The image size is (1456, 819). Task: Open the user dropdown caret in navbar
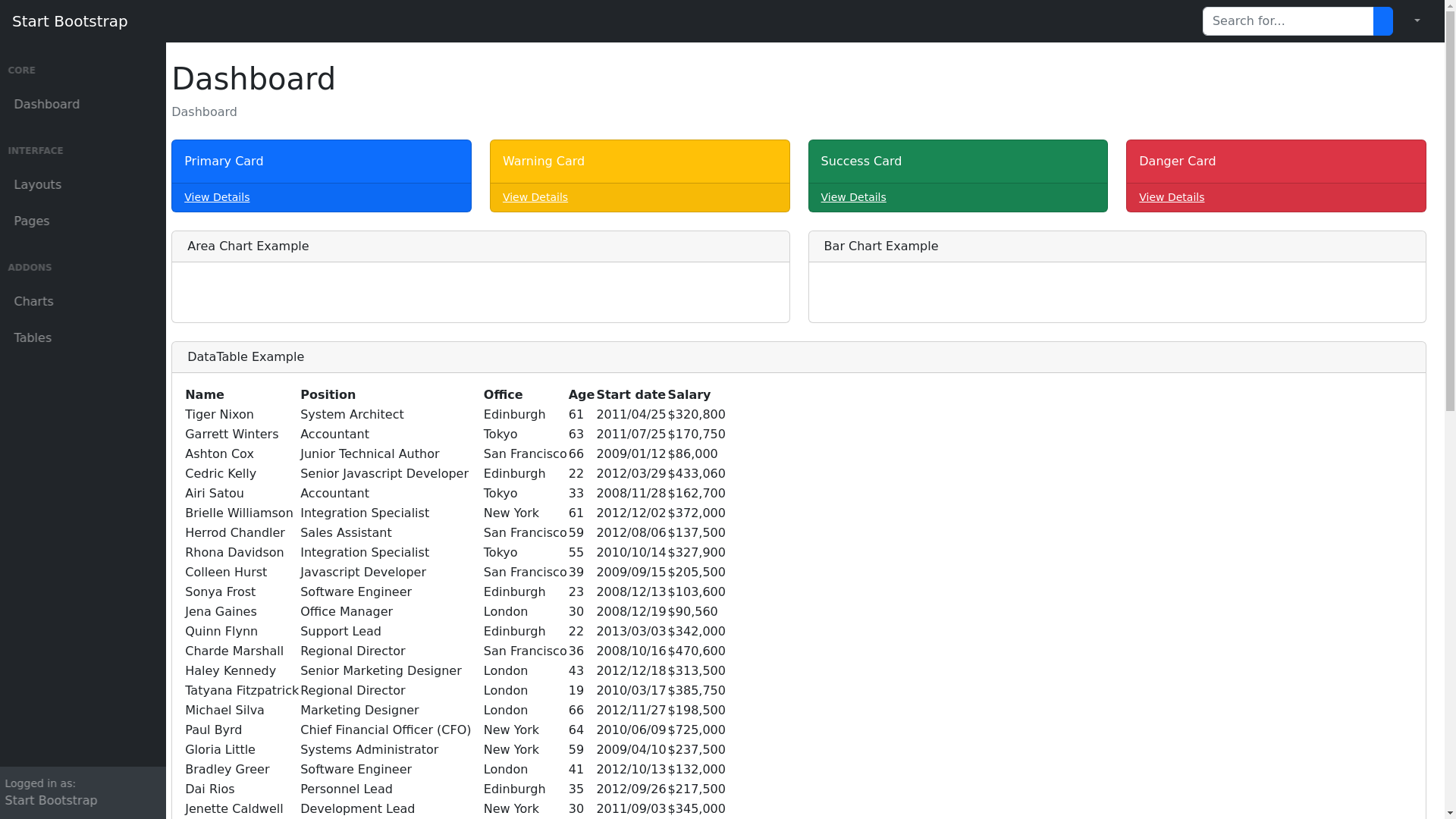1417,21
